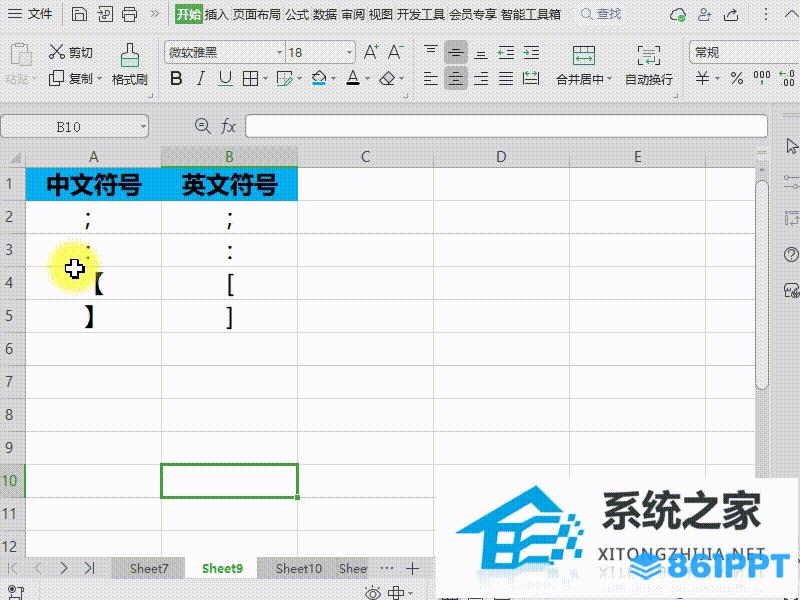Click the font color A icon
The image size is (800, 600).
tap(353, 79)
